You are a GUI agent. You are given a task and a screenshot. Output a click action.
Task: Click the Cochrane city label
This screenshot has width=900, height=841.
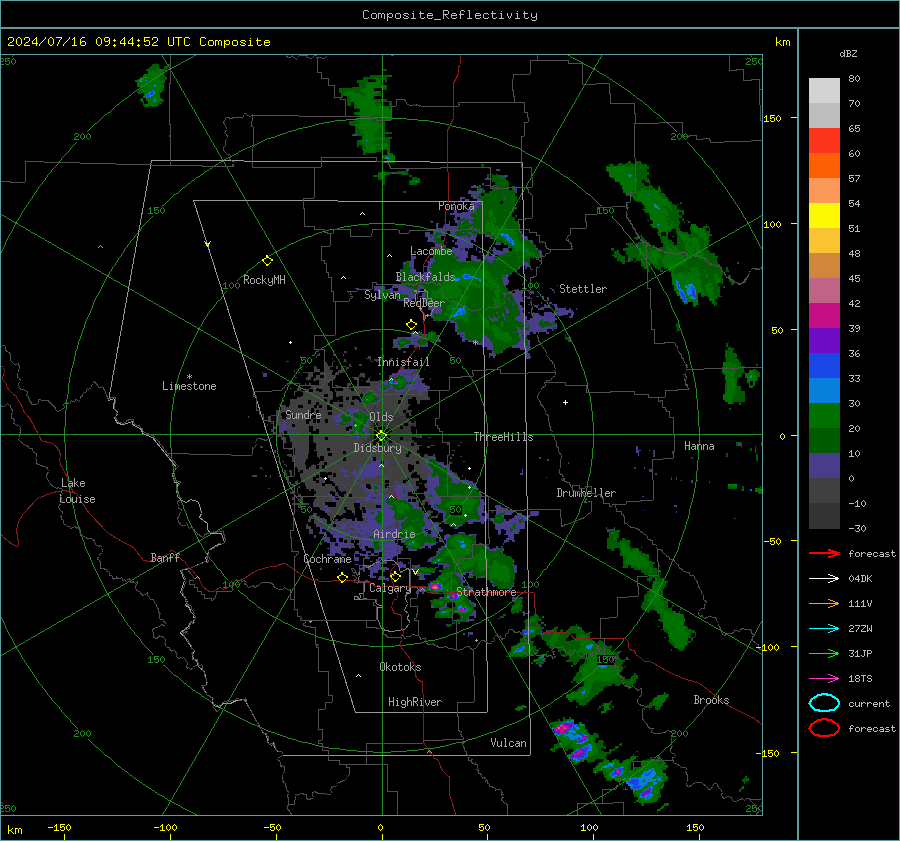(x=327, y=559)
